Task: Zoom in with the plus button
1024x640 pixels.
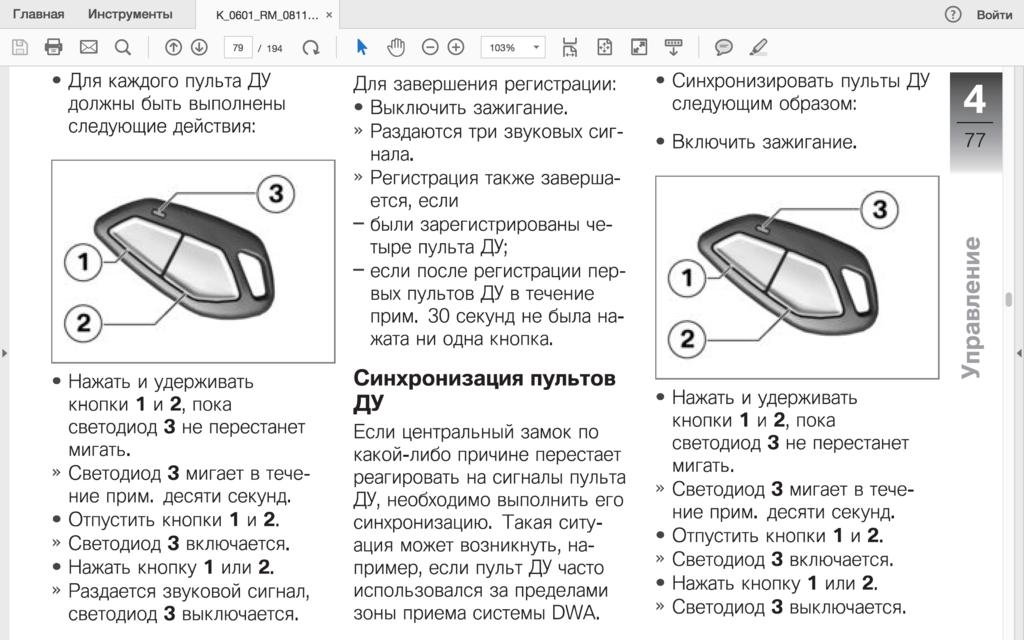Action: coord(456,47)
